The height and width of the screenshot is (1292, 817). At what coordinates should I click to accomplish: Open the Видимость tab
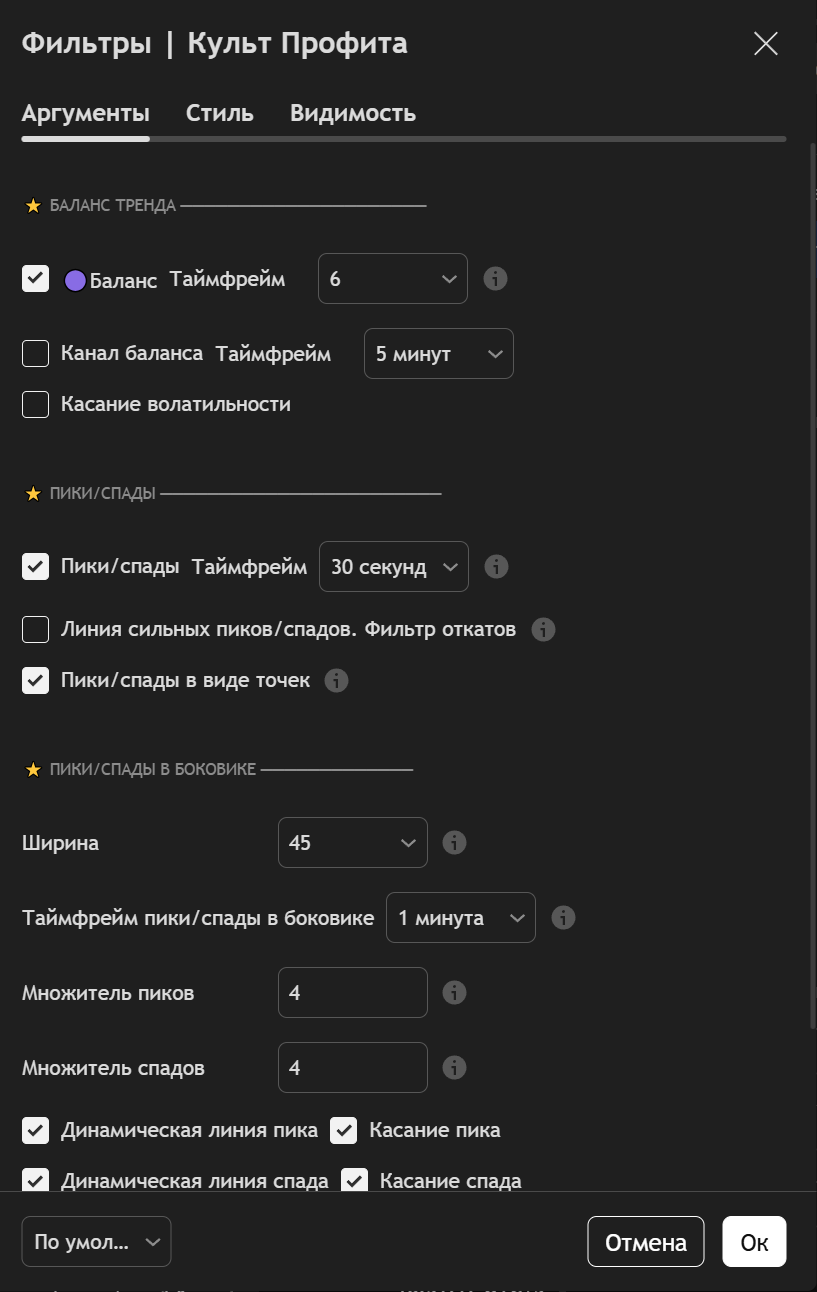pos(353,113)
